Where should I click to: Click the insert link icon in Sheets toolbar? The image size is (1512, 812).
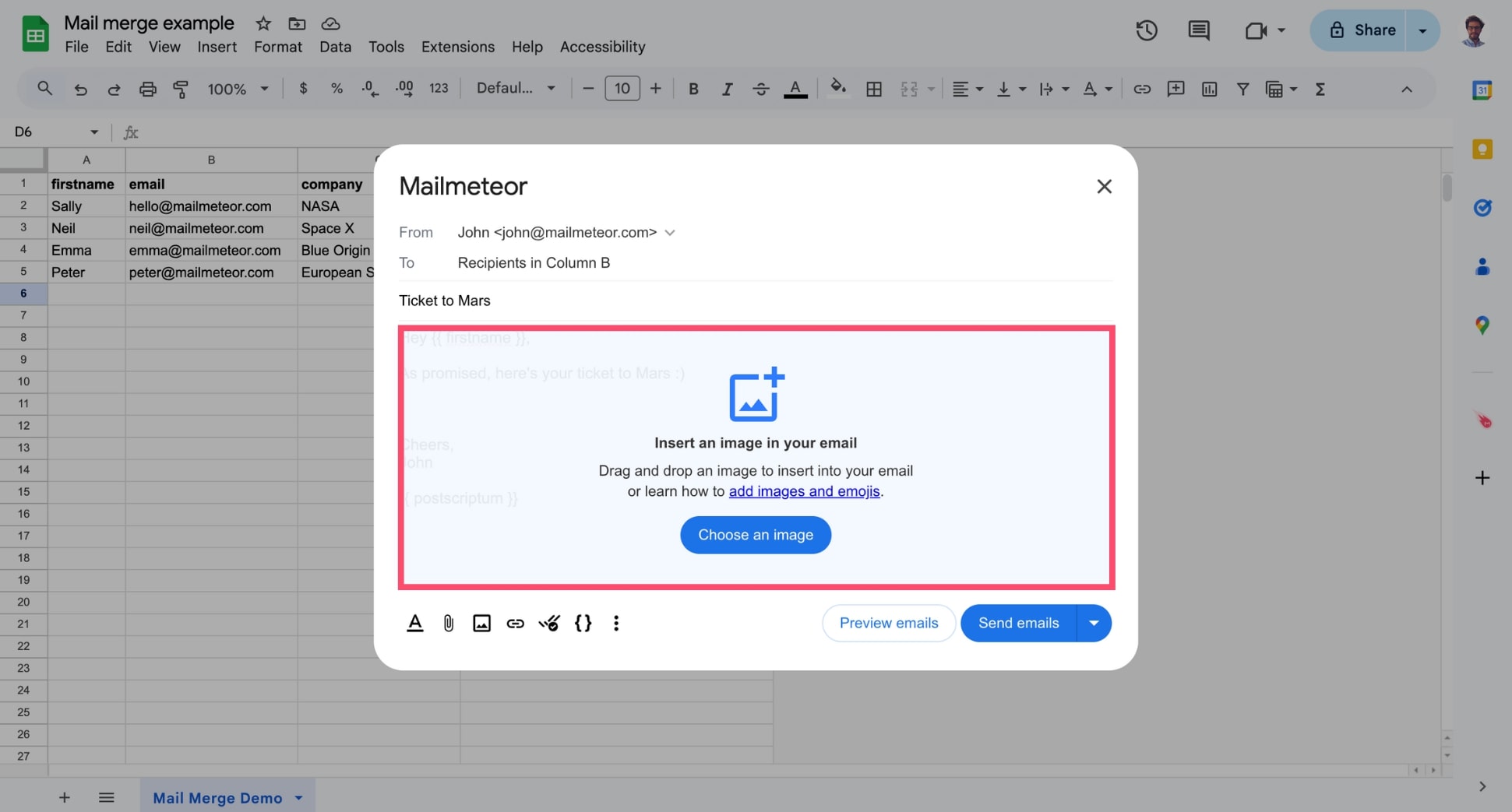[x=1142, y=89]
